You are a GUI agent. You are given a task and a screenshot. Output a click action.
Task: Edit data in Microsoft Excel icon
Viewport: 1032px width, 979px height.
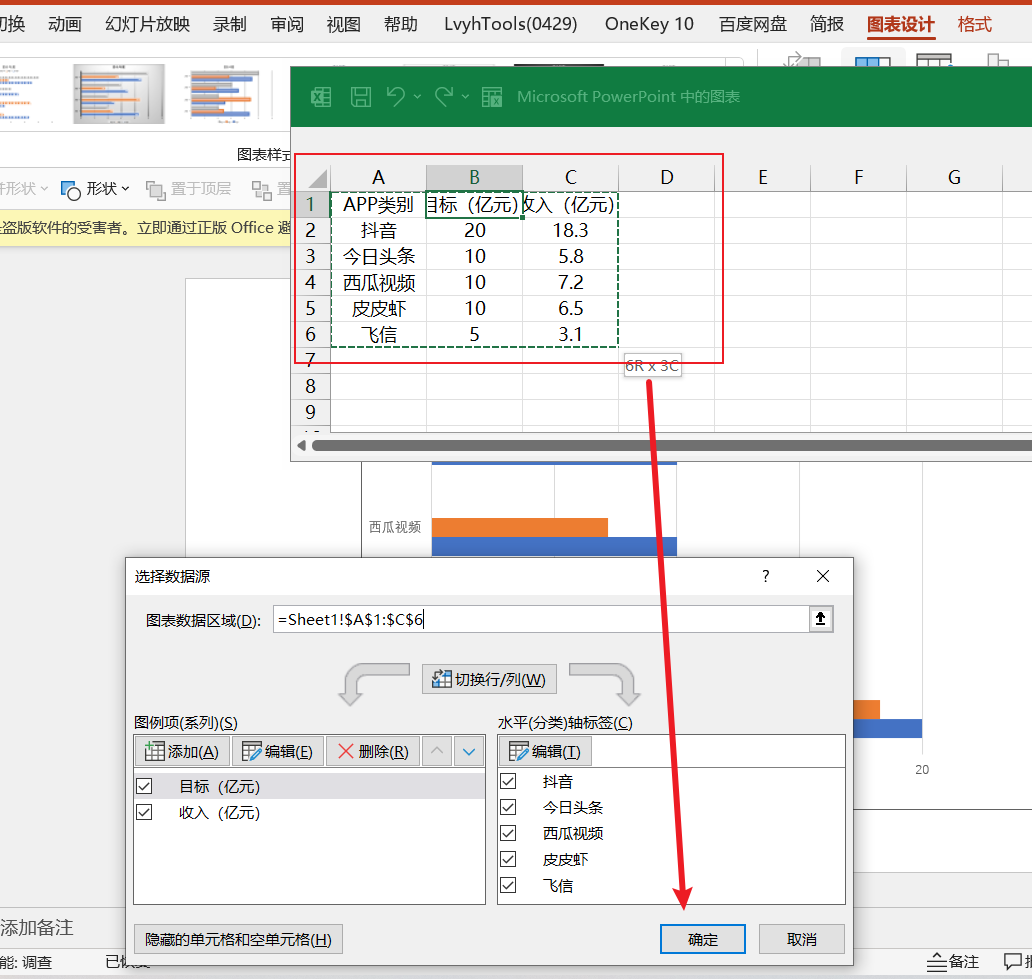click(492, 97)
